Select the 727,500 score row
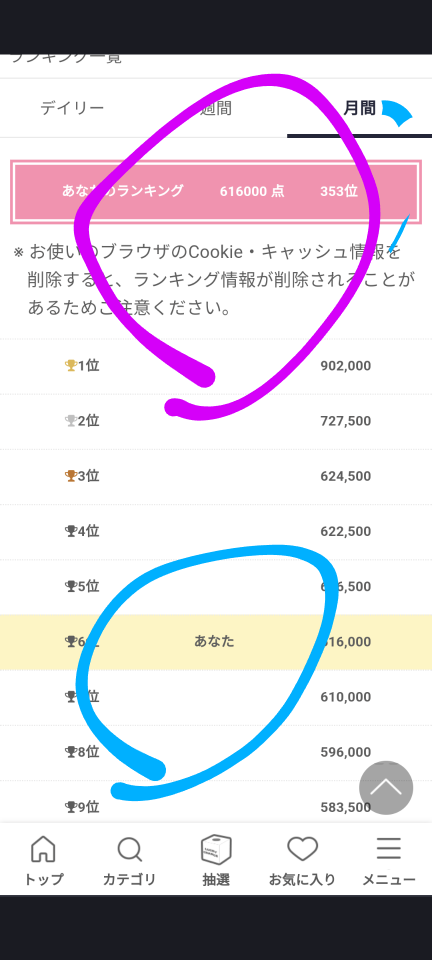 [216, 421]
